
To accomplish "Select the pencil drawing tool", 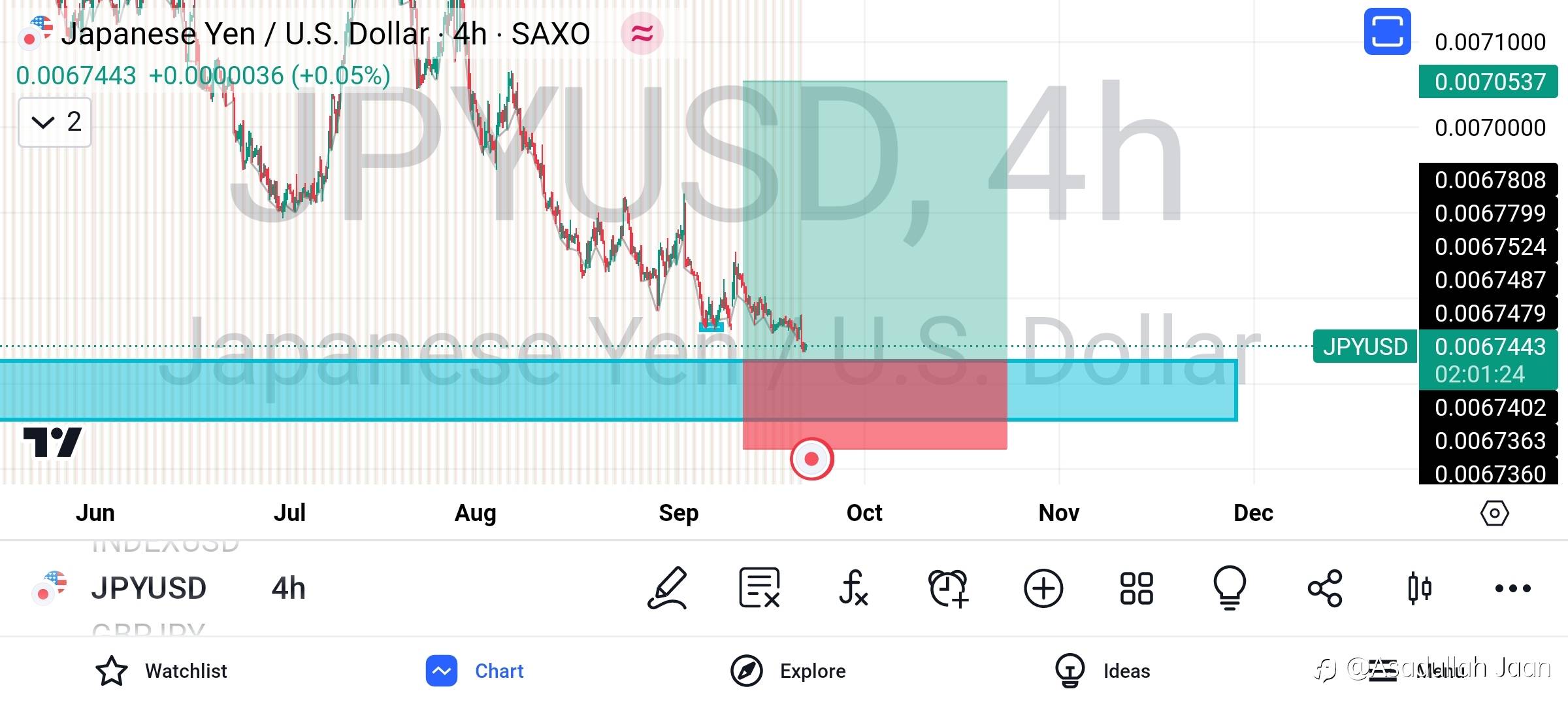I will click(667, 588).
